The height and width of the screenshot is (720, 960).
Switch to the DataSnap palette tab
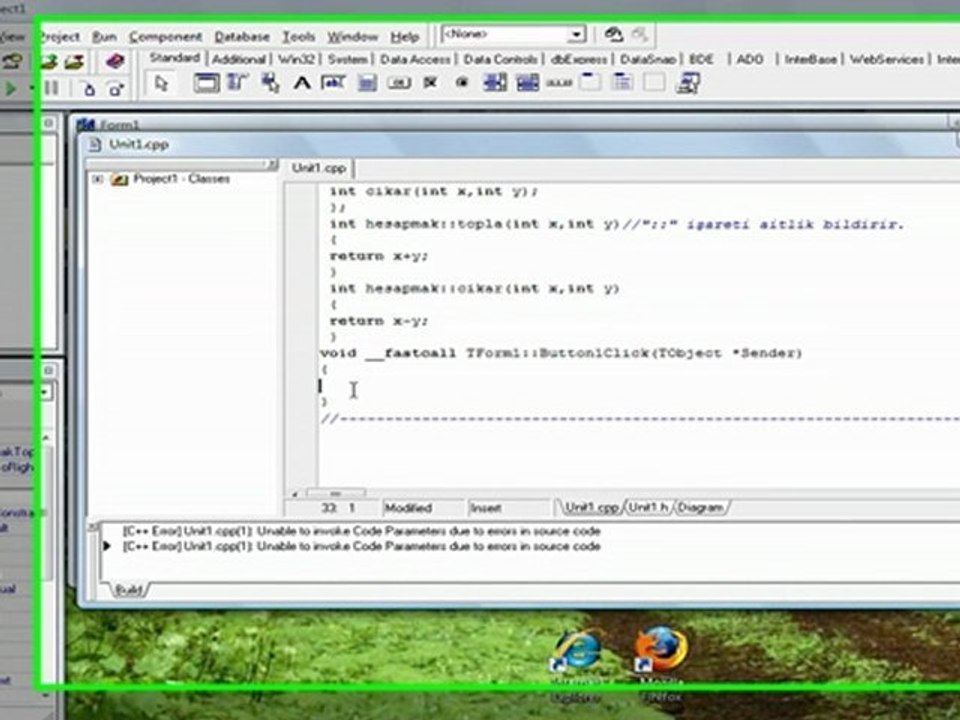[x=648, y=59]
